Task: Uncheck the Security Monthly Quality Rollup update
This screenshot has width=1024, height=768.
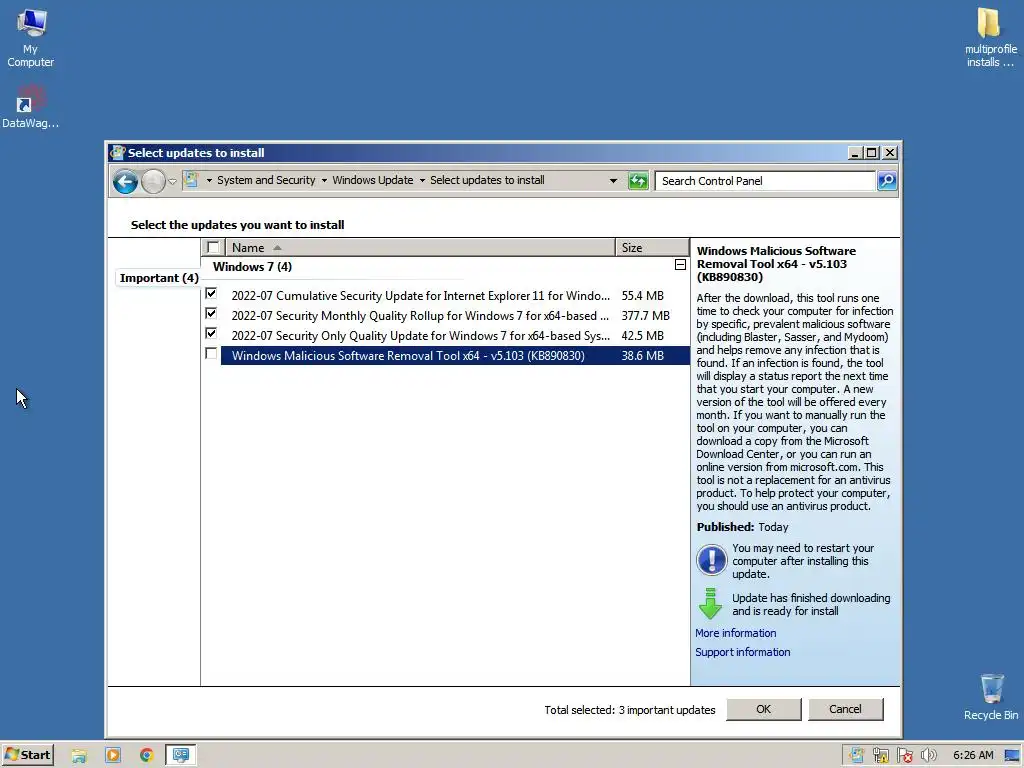Action: pyautogui.click(x=211, y=314)
